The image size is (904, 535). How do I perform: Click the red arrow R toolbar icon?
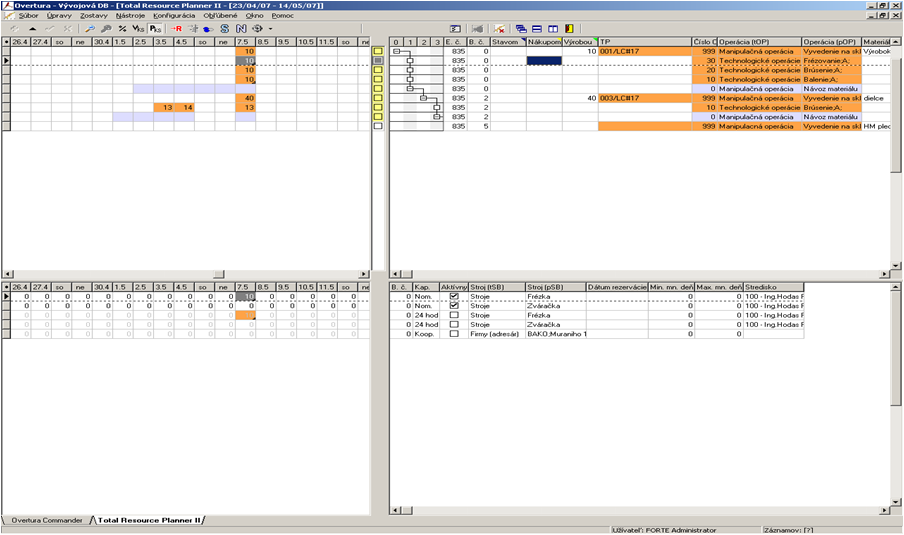click(176, 28)
